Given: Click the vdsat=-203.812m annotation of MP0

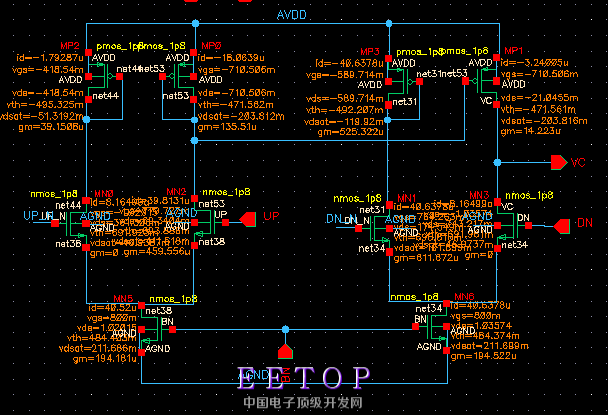Looking at the screenshot, I should tap(241, 116).
